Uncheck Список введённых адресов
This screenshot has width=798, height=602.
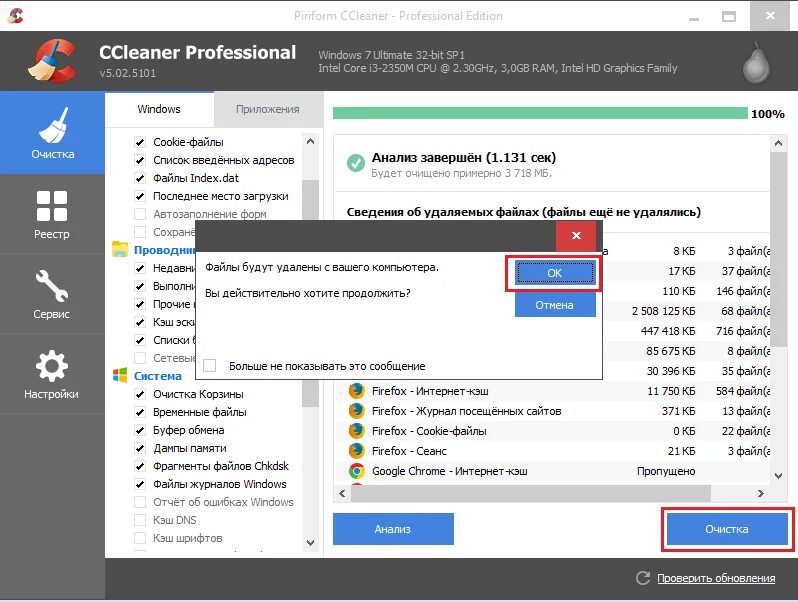pyautogui.click(x=140, y=160)
